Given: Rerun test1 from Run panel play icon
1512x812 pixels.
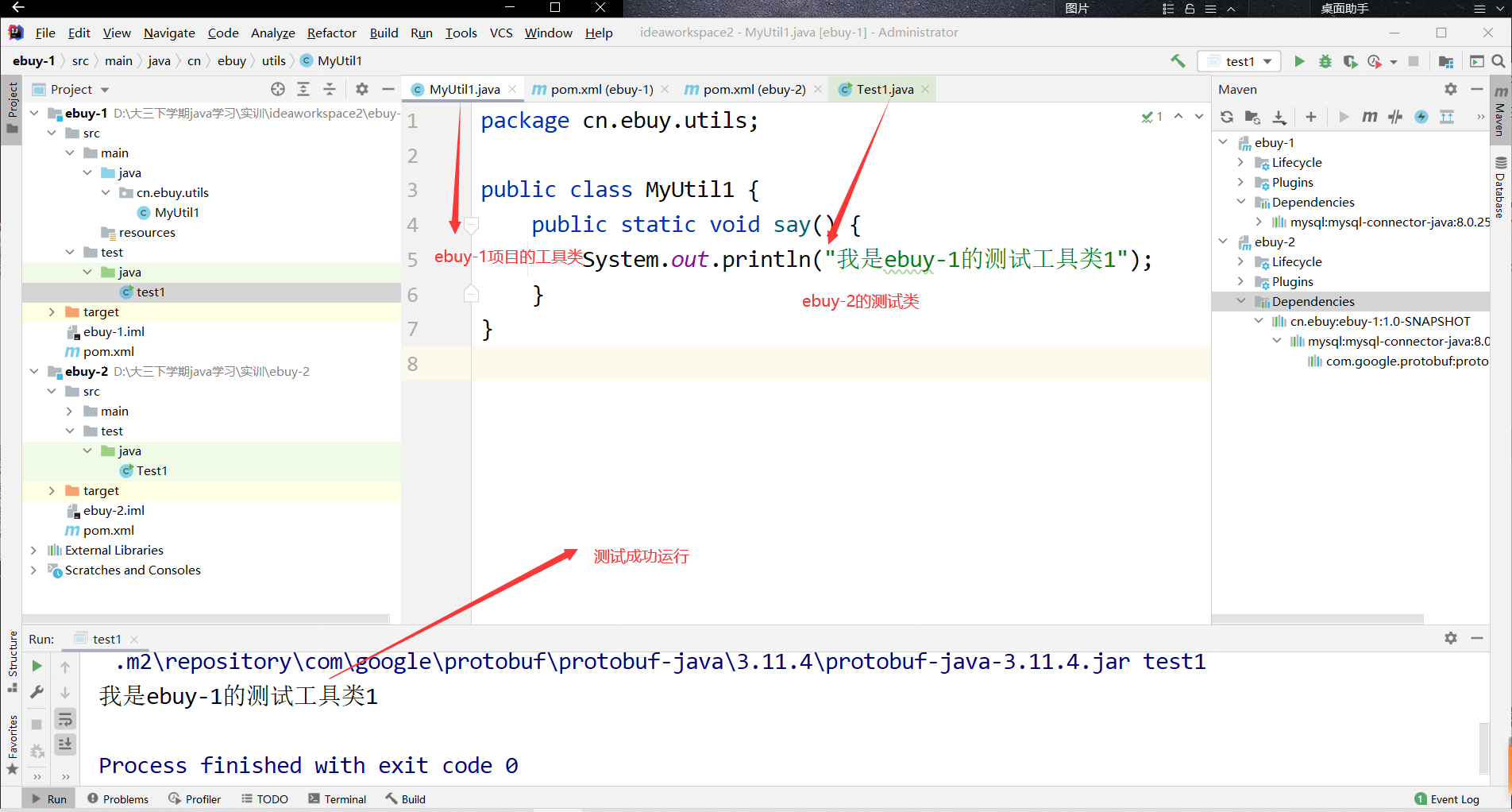Looking at the screenshot, I should (x=37, y=666).
